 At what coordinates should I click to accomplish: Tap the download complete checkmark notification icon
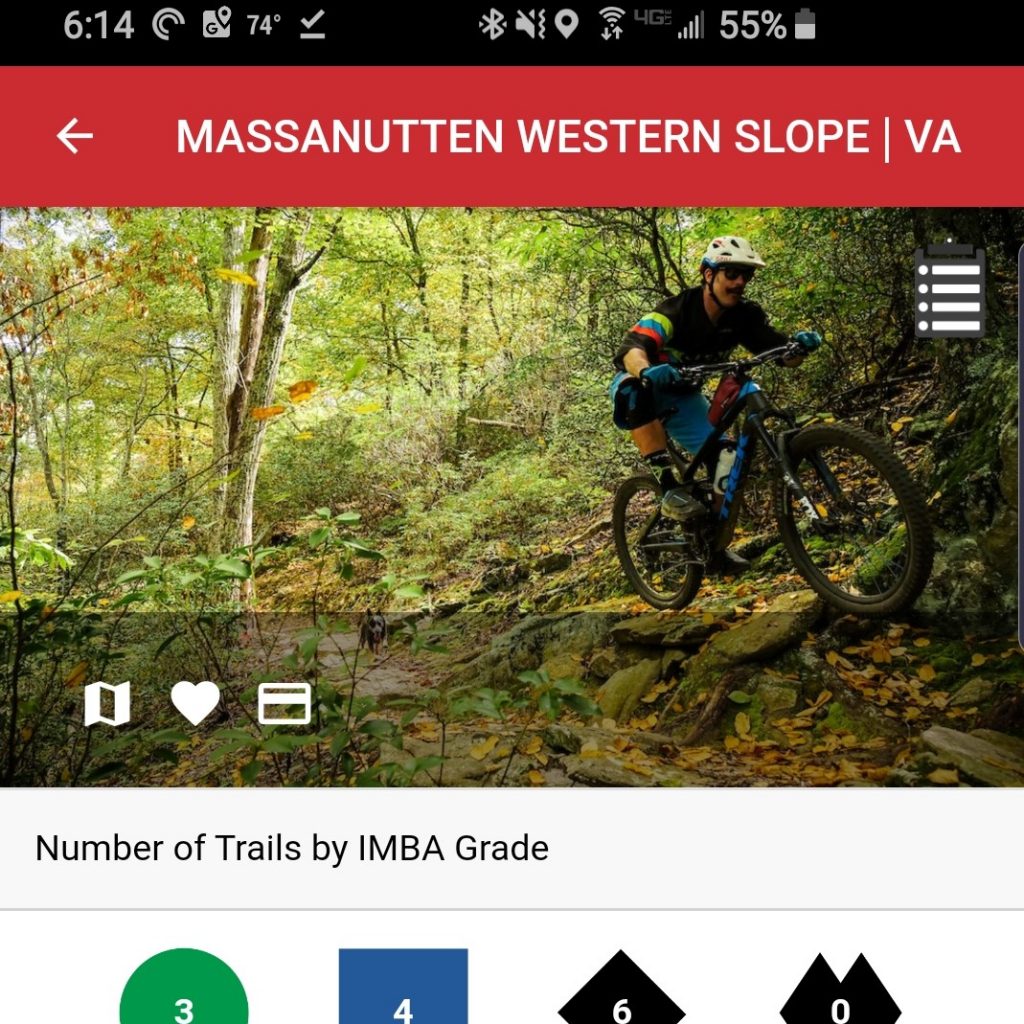pos(313,25)
